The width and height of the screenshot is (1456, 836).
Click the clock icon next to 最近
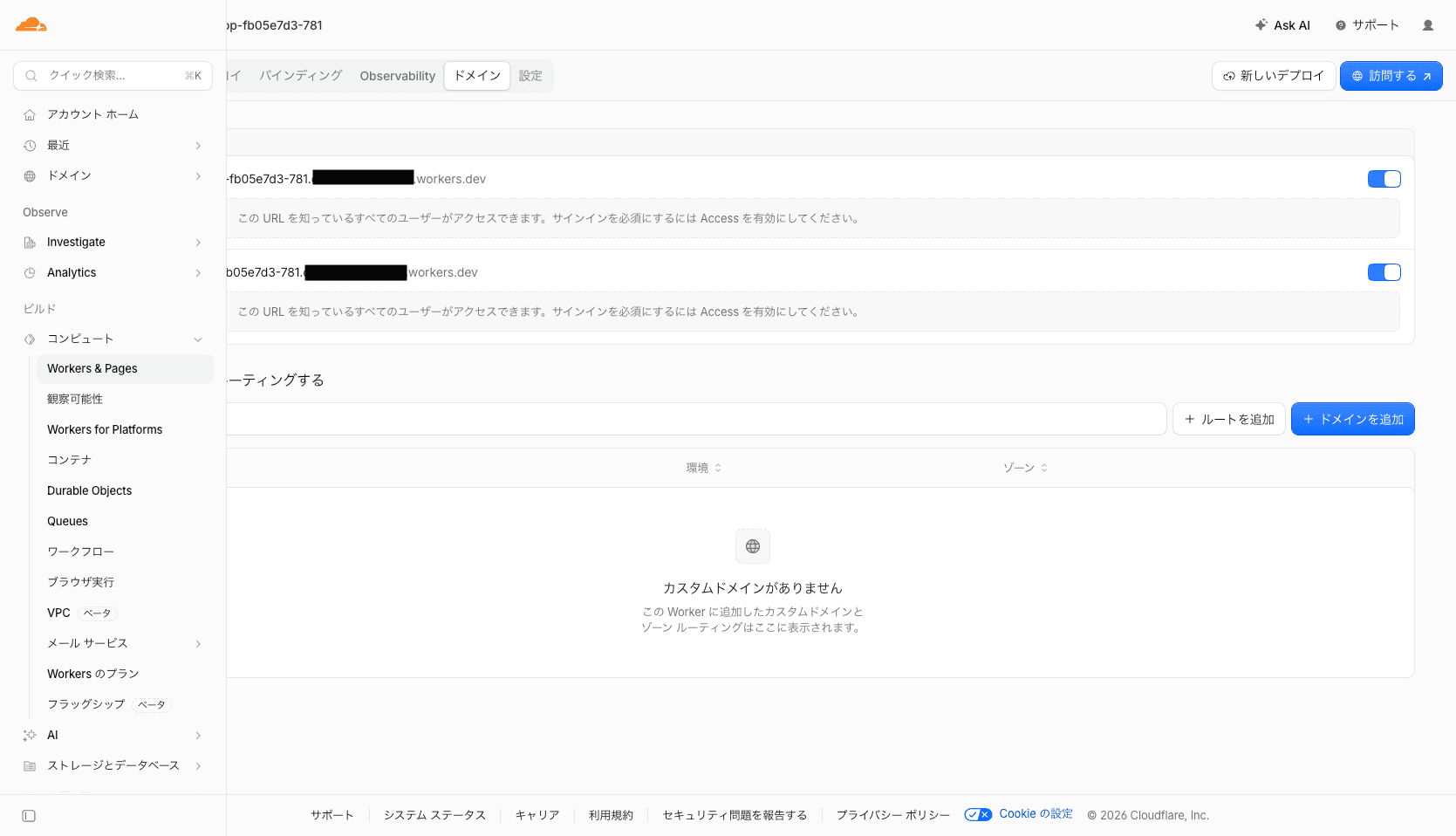(30, 145)
